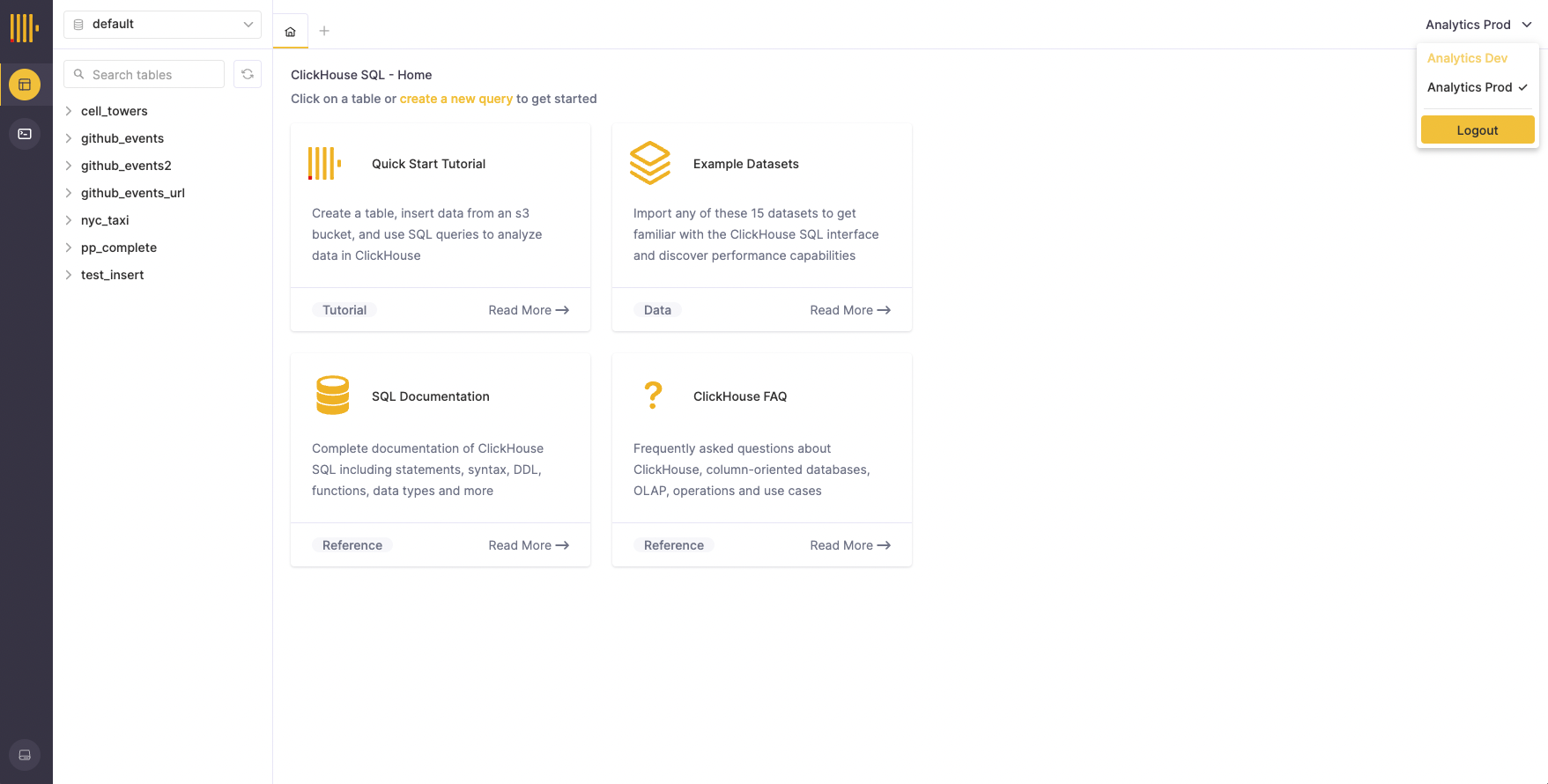Expand the nyc_taxi table node

point(69,220)
